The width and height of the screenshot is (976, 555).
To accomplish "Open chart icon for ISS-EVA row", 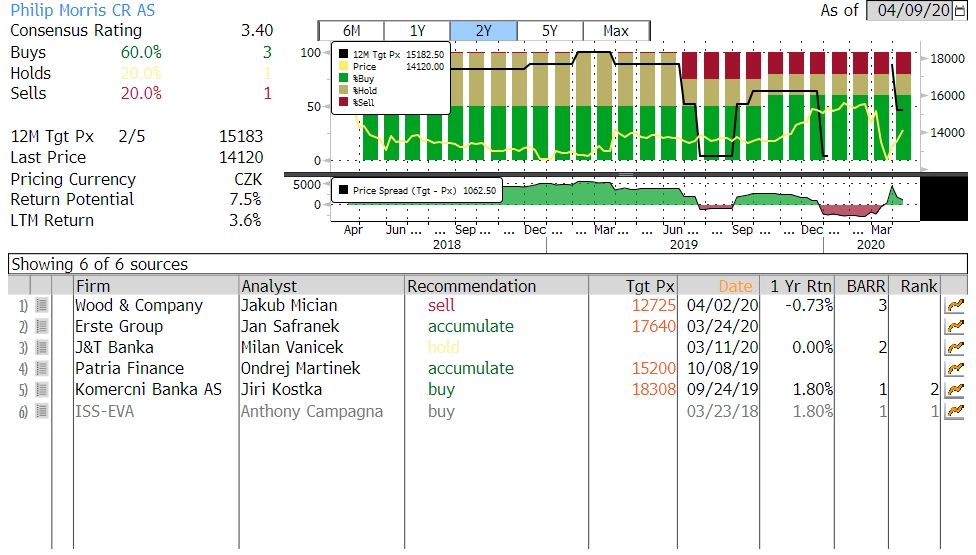I will 954,411.
